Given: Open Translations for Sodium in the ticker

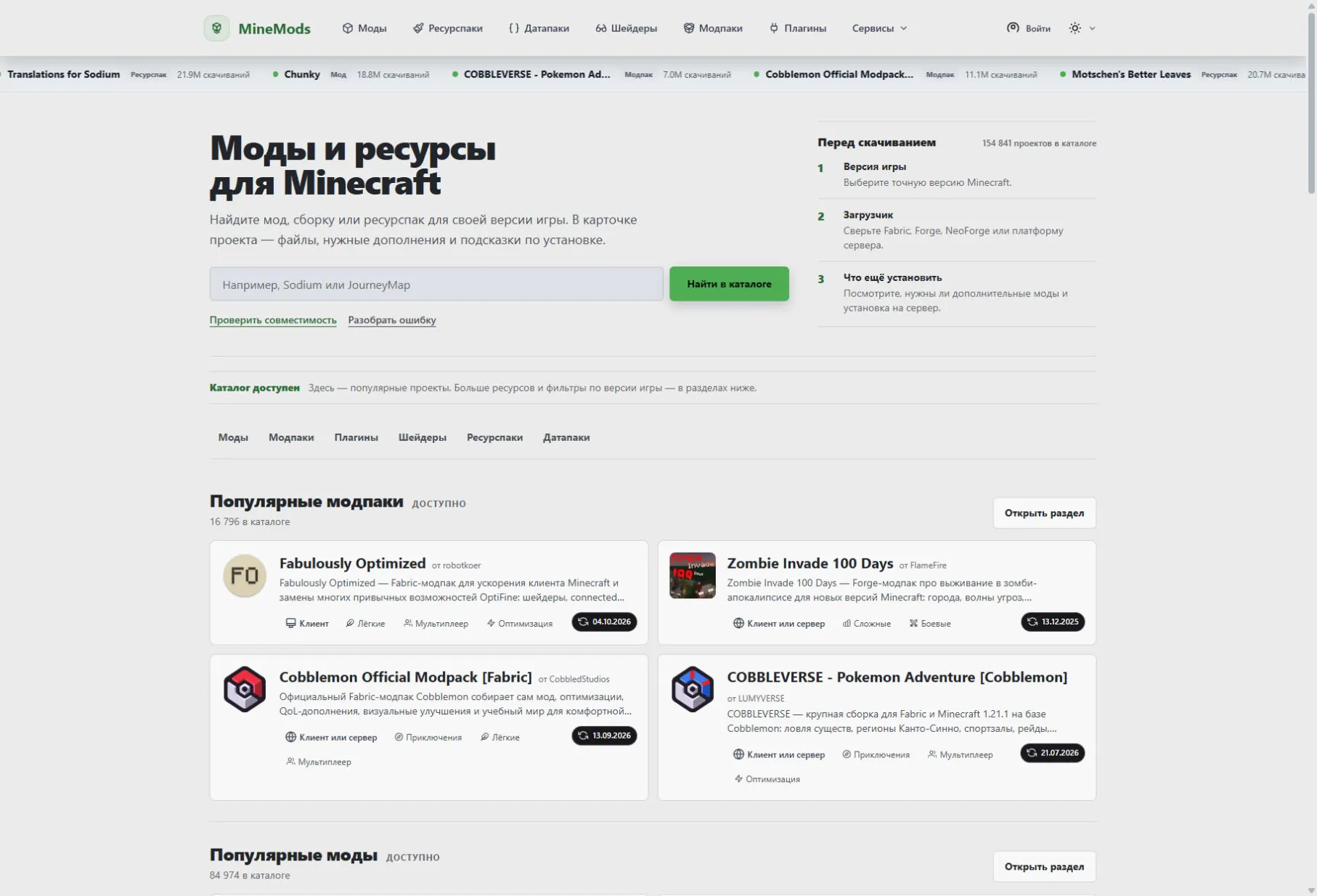Looking at the screenshot, I should [64, 74].
